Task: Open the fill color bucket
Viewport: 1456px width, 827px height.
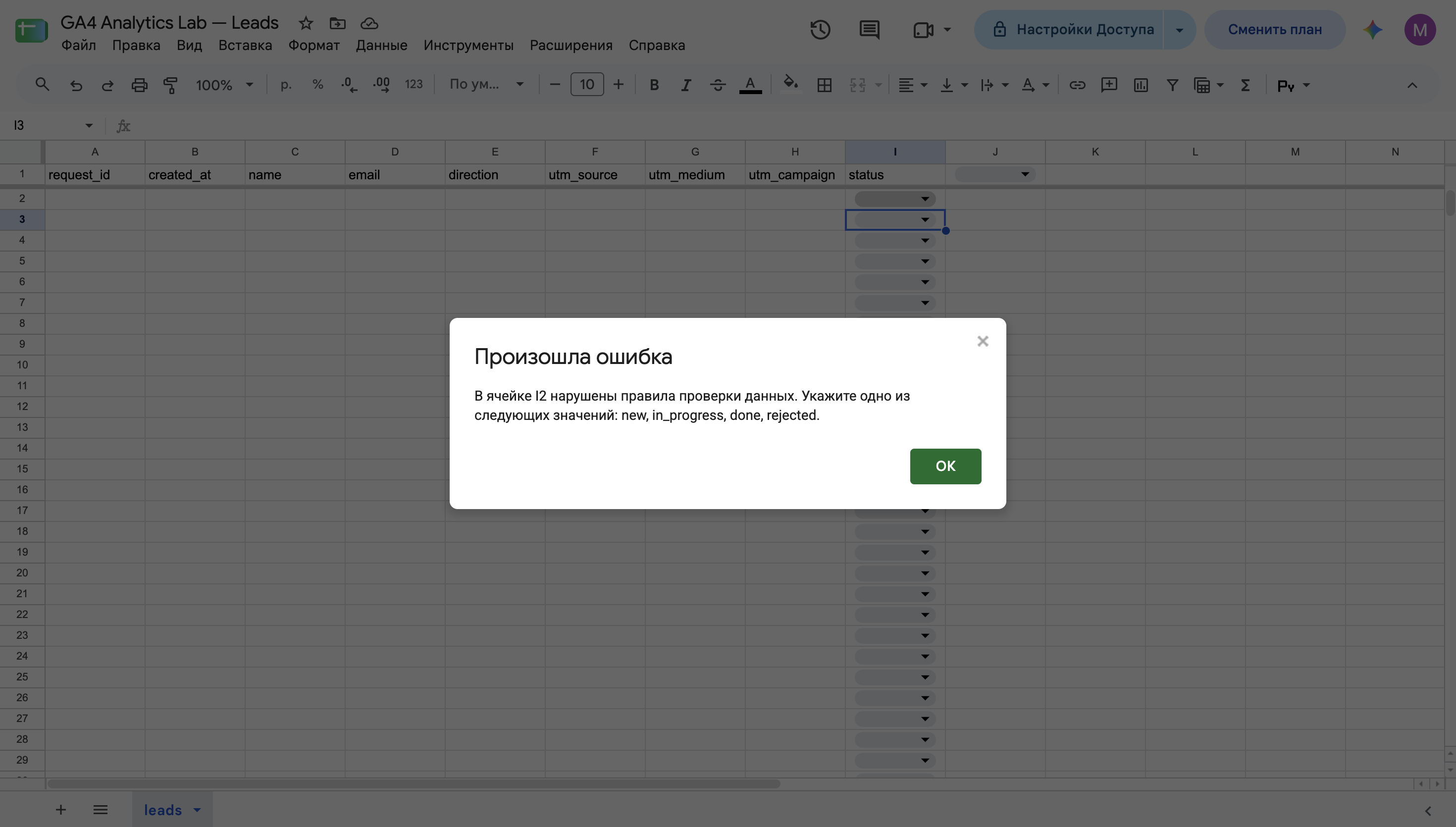Action: [x=790, y=84]
